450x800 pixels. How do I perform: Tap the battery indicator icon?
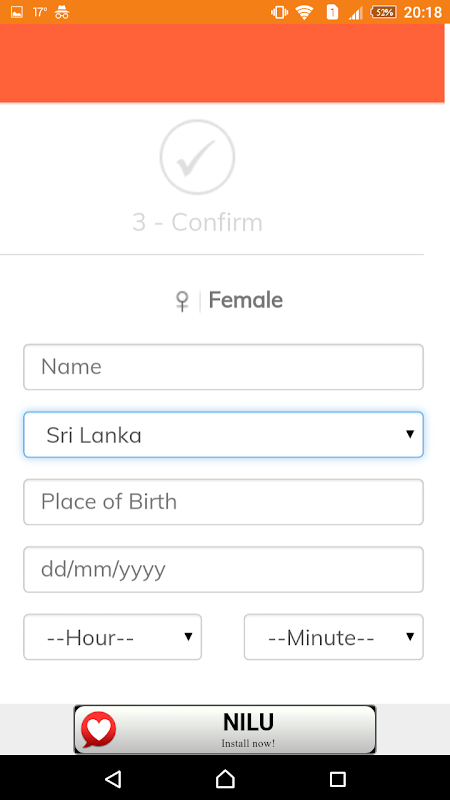[x=383, y=12]
